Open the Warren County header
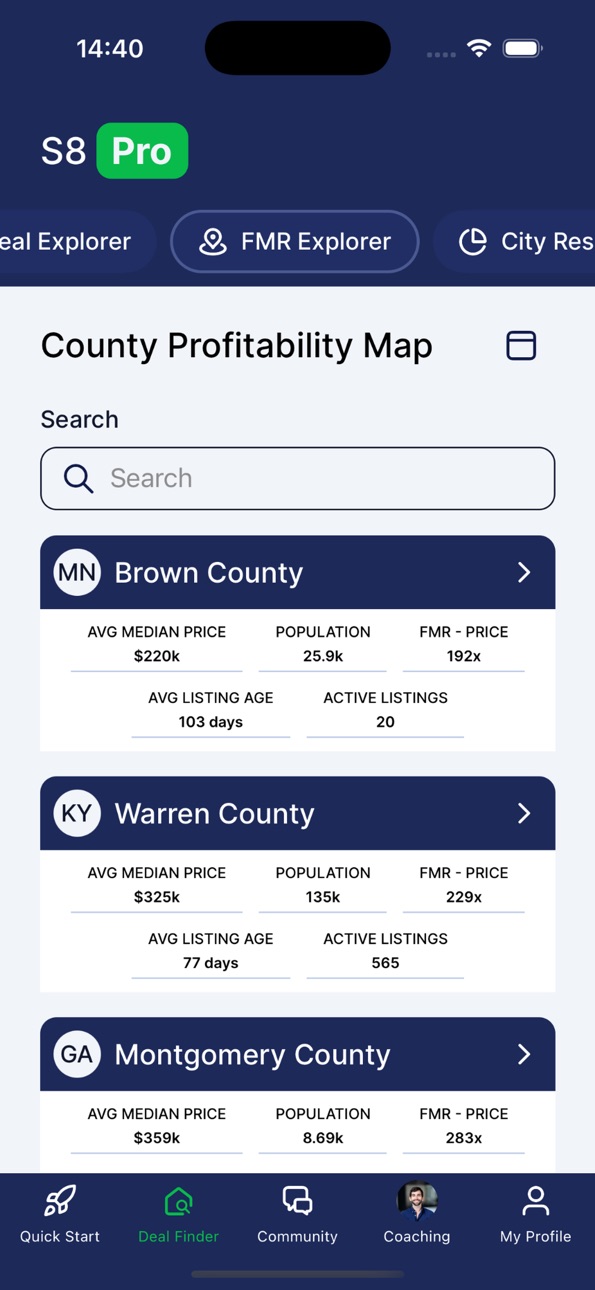595x1290 pixels. click(x=298, y=813)
